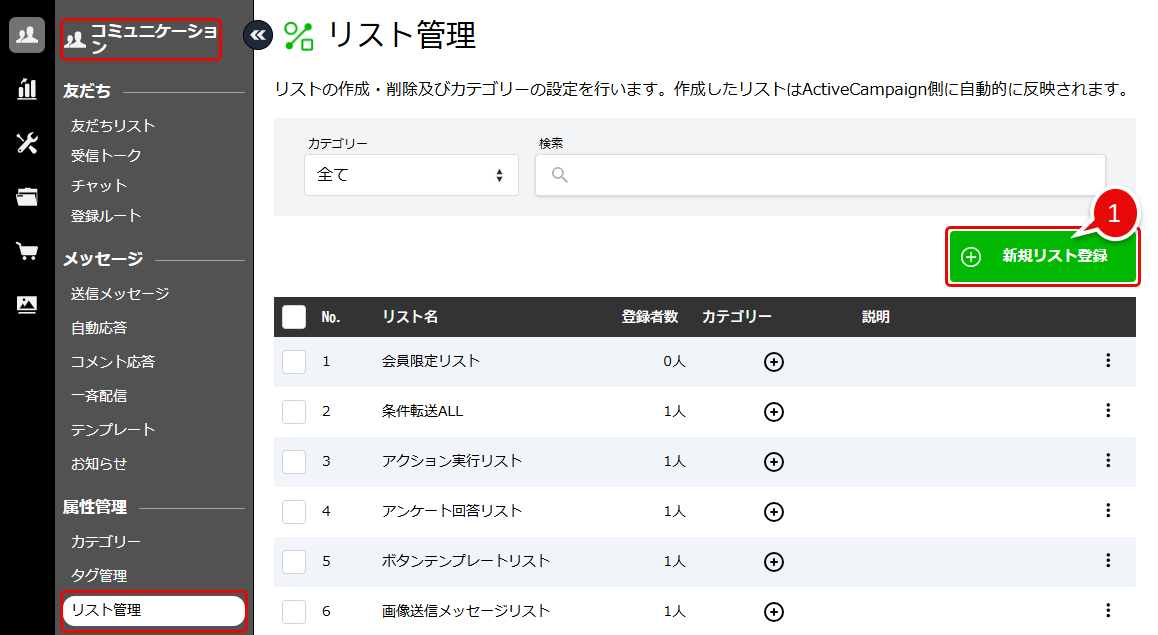Viewport: 1158px width, 635px height.
Task: Click the 新規リスト登録 button
Action: click(1043, 255)
